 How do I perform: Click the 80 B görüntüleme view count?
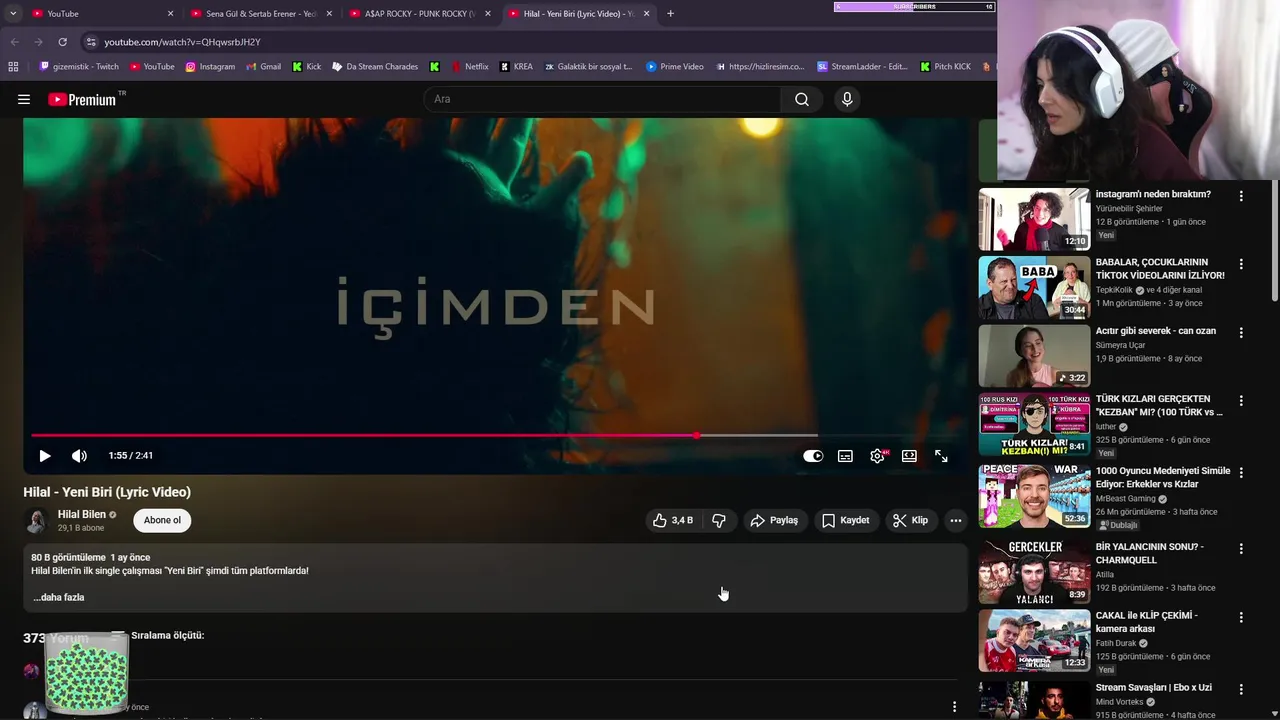68,557
